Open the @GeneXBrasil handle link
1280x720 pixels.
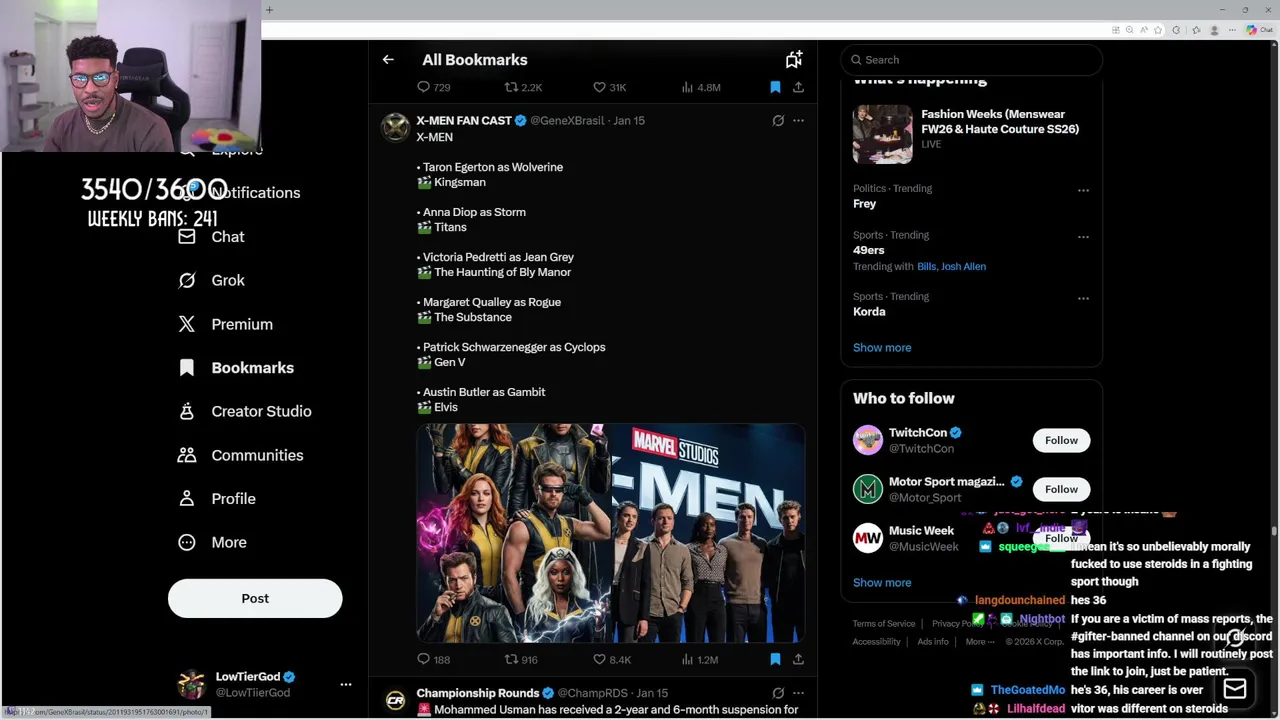(567, 121)
